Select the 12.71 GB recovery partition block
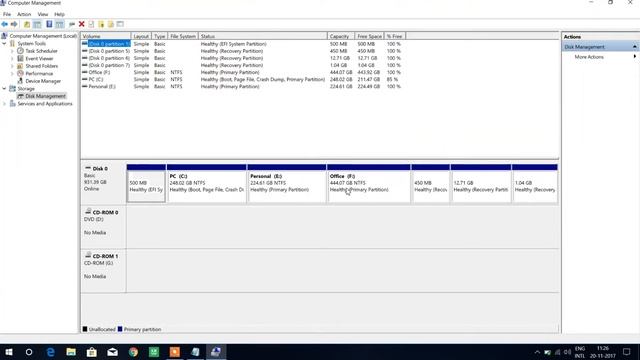Screen dimensions: 640x360 pyautogui.click(x=481, y=183)
